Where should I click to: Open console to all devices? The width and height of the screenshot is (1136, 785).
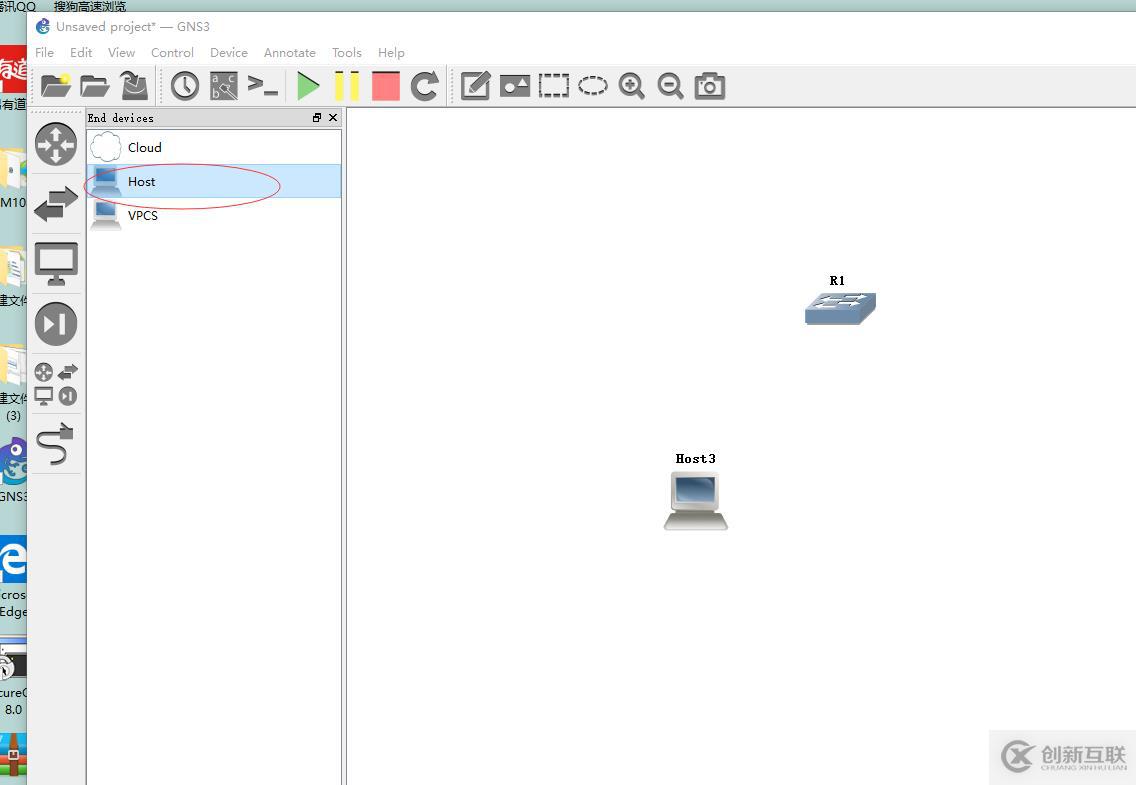pos(262,85)
